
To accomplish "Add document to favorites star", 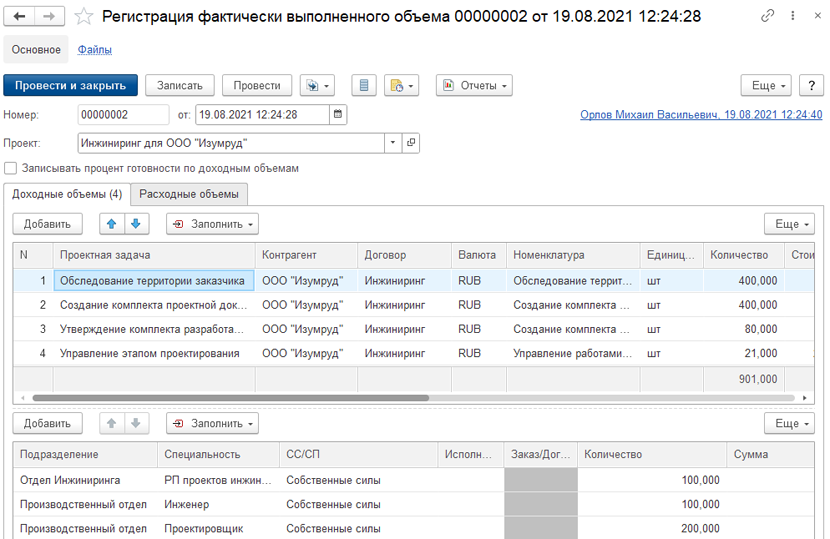I will tap(83, 16).
